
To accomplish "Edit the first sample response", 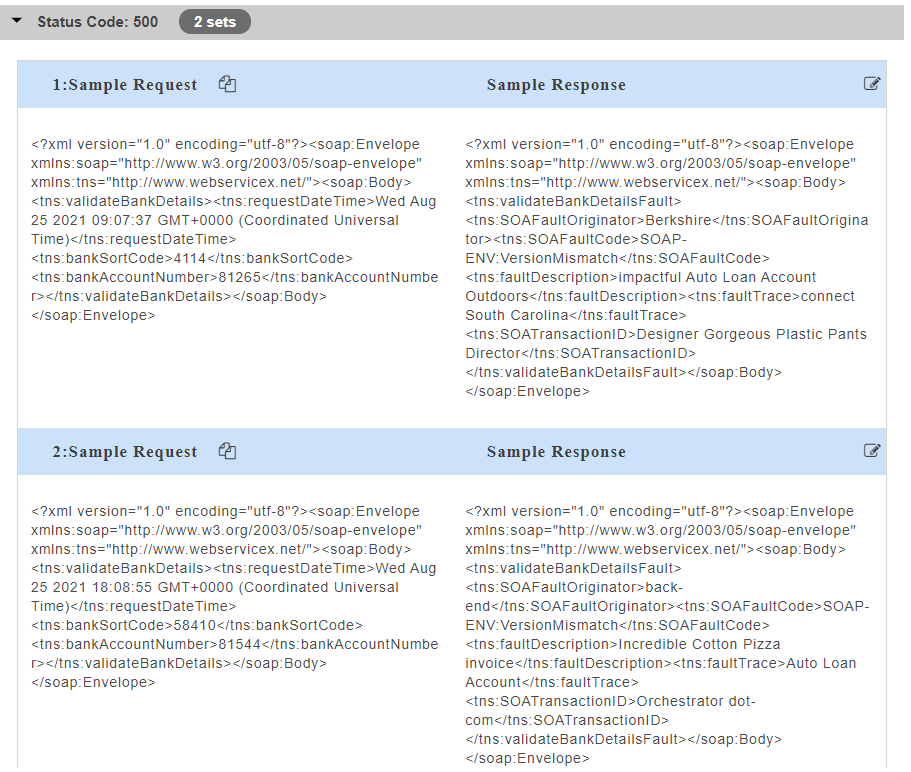I will (x=872, y=84).
